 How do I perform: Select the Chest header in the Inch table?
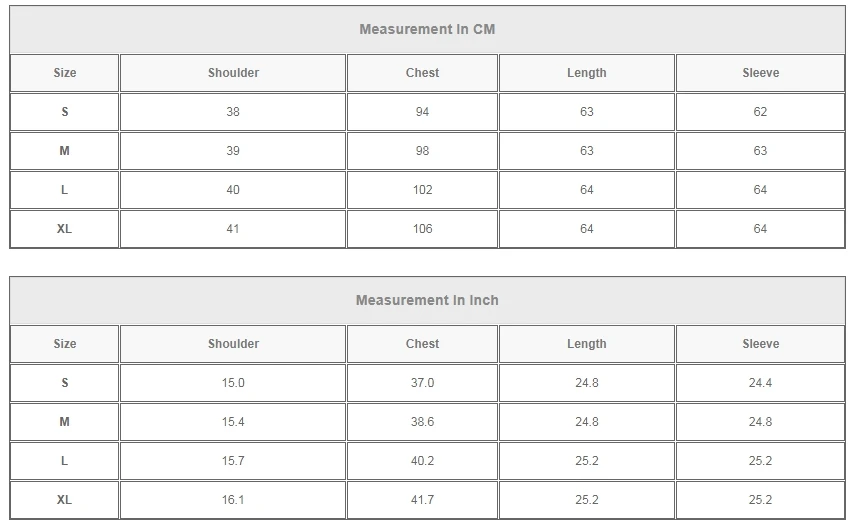click(422, 344)
